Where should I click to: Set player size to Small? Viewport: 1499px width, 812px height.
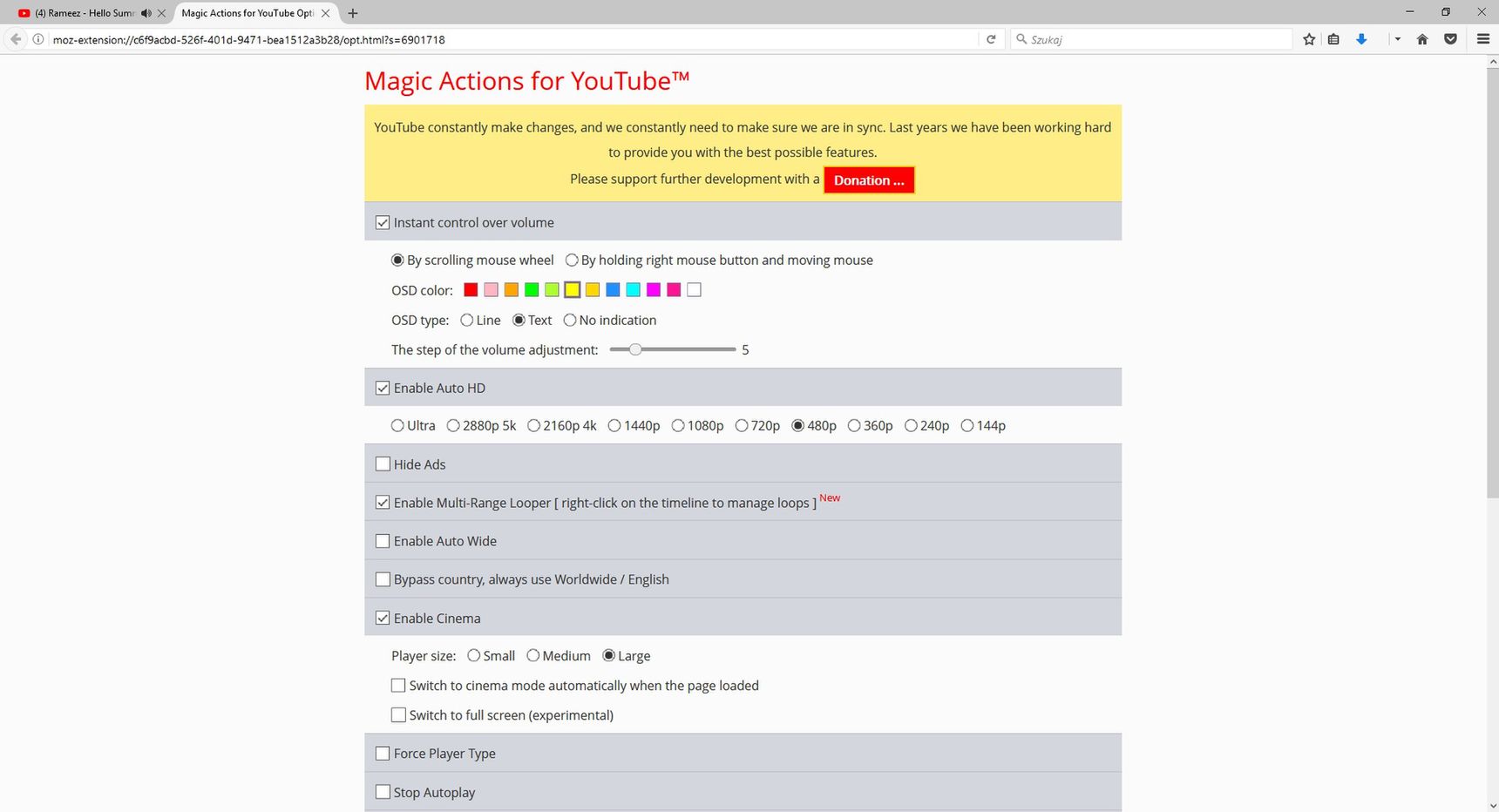pyautogui.click(x=474, y=655)
